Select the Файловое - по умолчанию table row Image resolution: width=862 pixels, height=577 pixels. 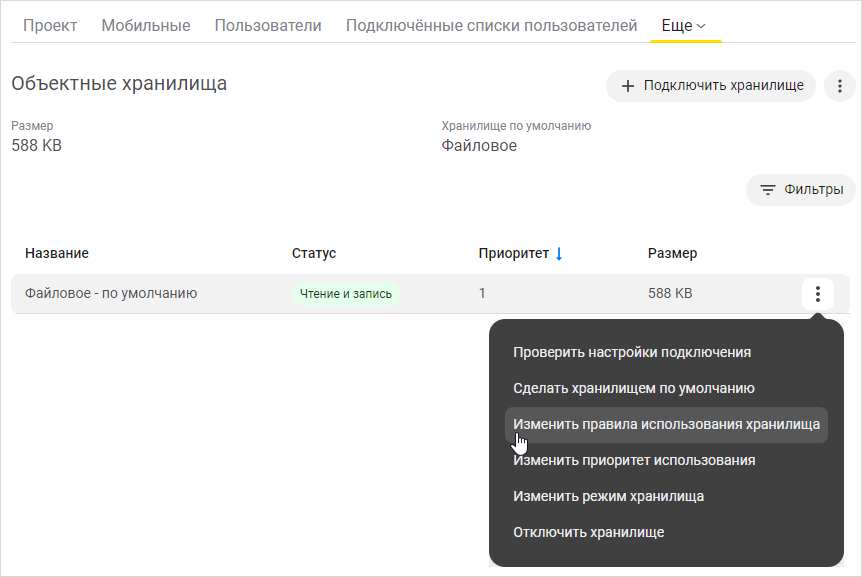pyautogui.click(x=300, y=293)
